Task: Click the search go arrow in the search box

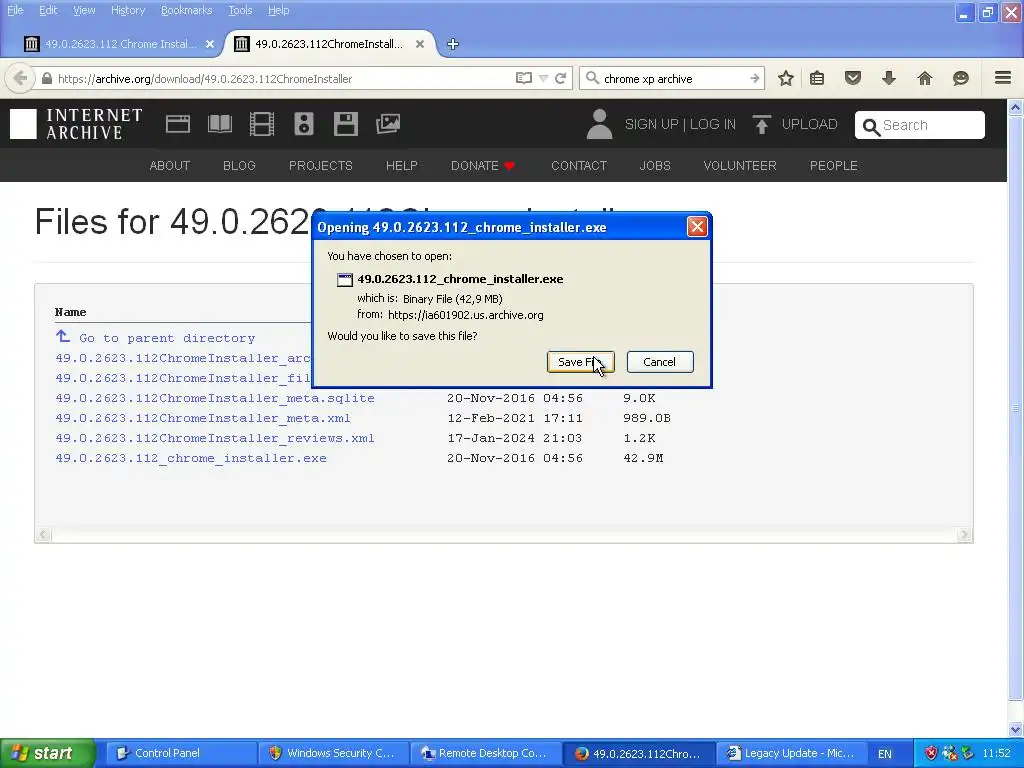Action: (x=754, y=78)
